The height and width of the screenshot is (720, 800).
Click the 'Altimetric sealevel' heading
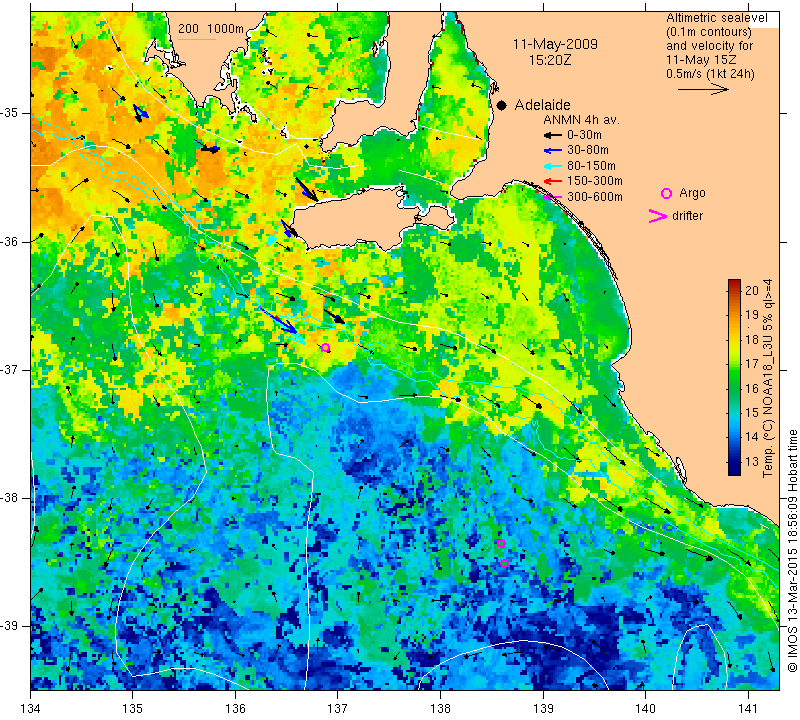(x=717, y=18)
